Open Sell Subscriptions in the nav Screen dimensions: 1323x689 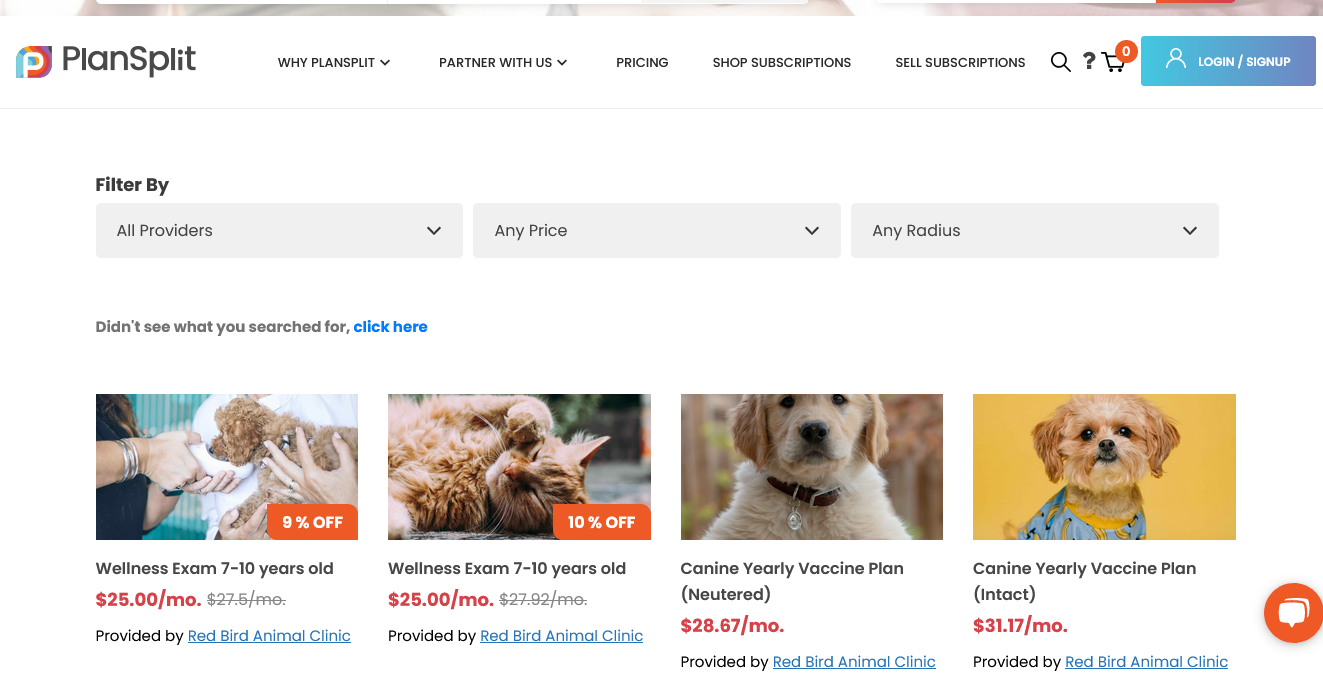(x=960, y=62)
